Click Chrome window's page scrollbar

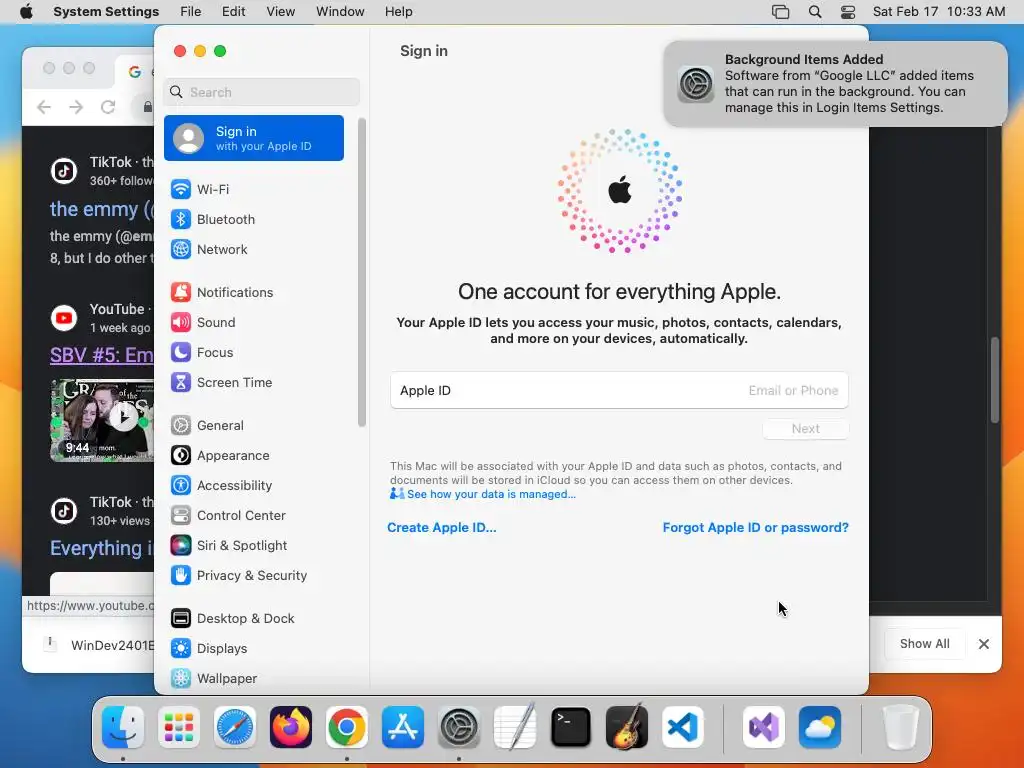coord(995,380)
